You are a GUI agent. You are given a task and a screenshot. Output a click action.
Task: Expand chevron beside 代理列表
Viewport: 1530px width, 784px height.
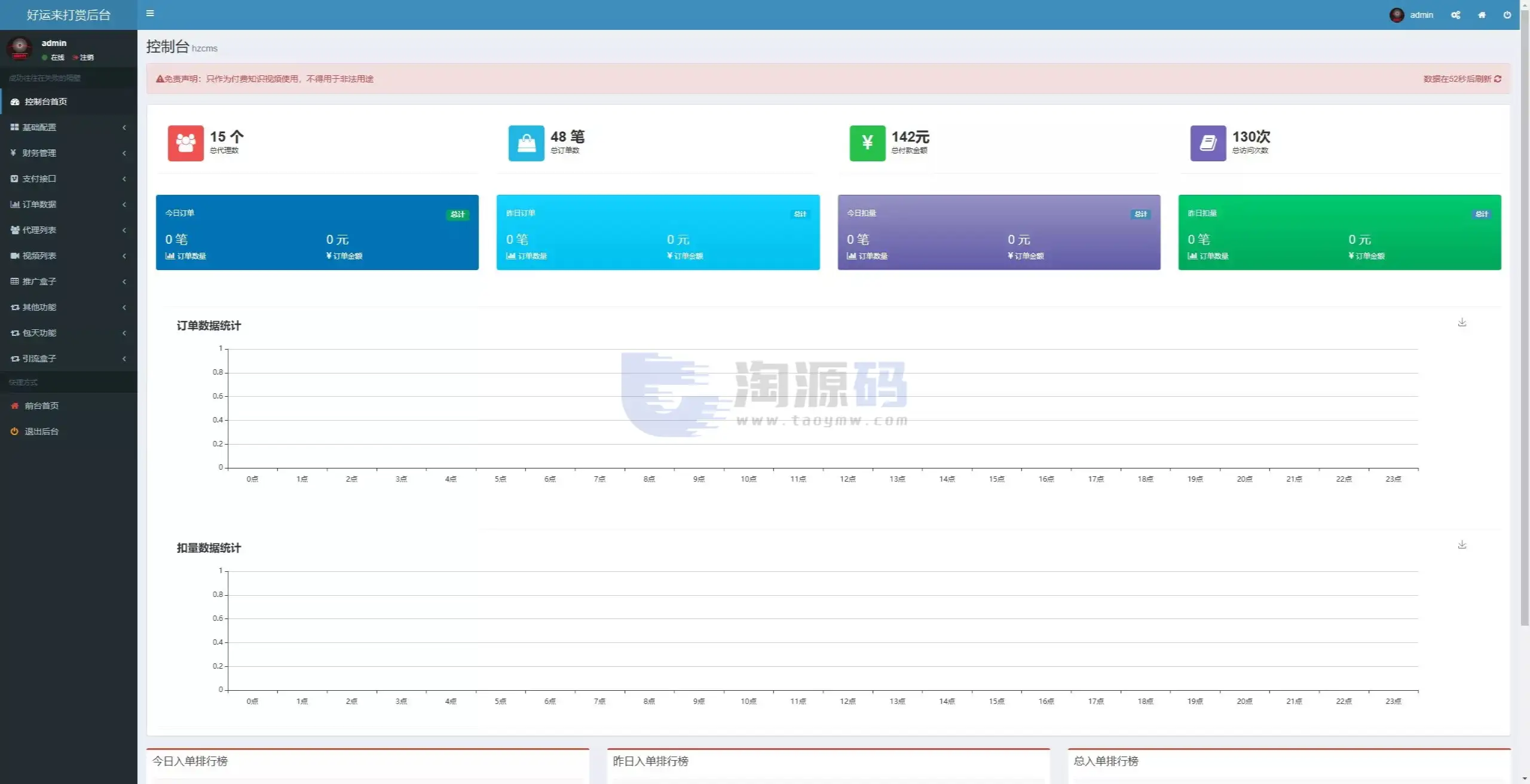click(x=124, y=230)
